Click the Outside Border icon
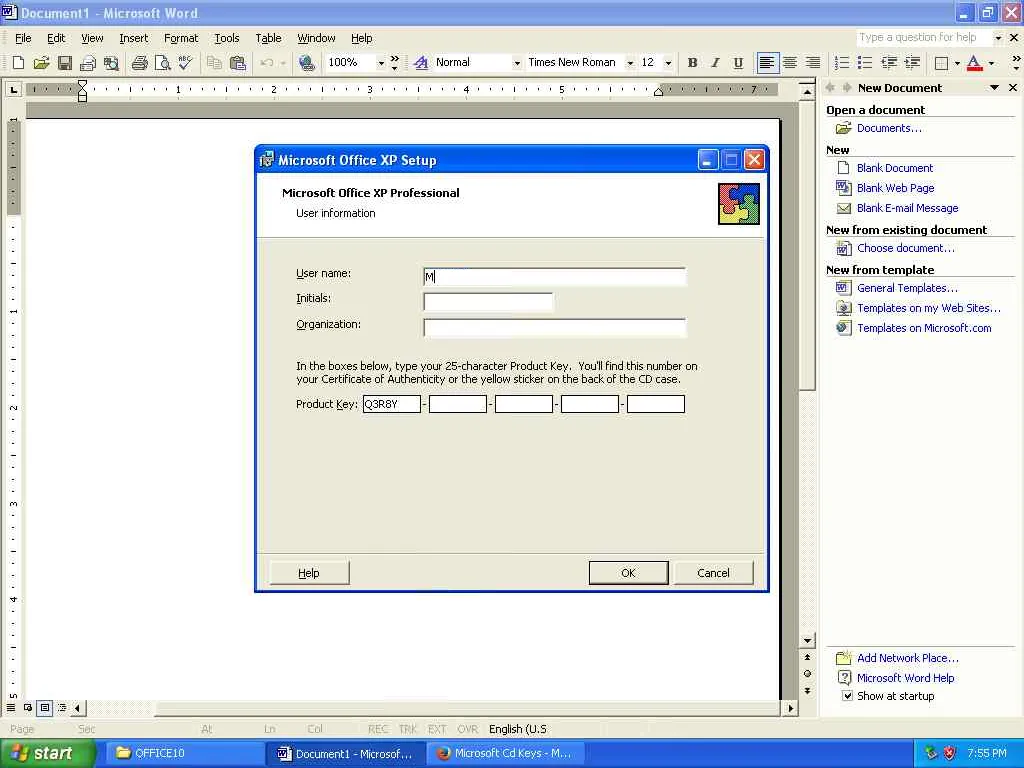The image size is (1024, 768). 941,63
